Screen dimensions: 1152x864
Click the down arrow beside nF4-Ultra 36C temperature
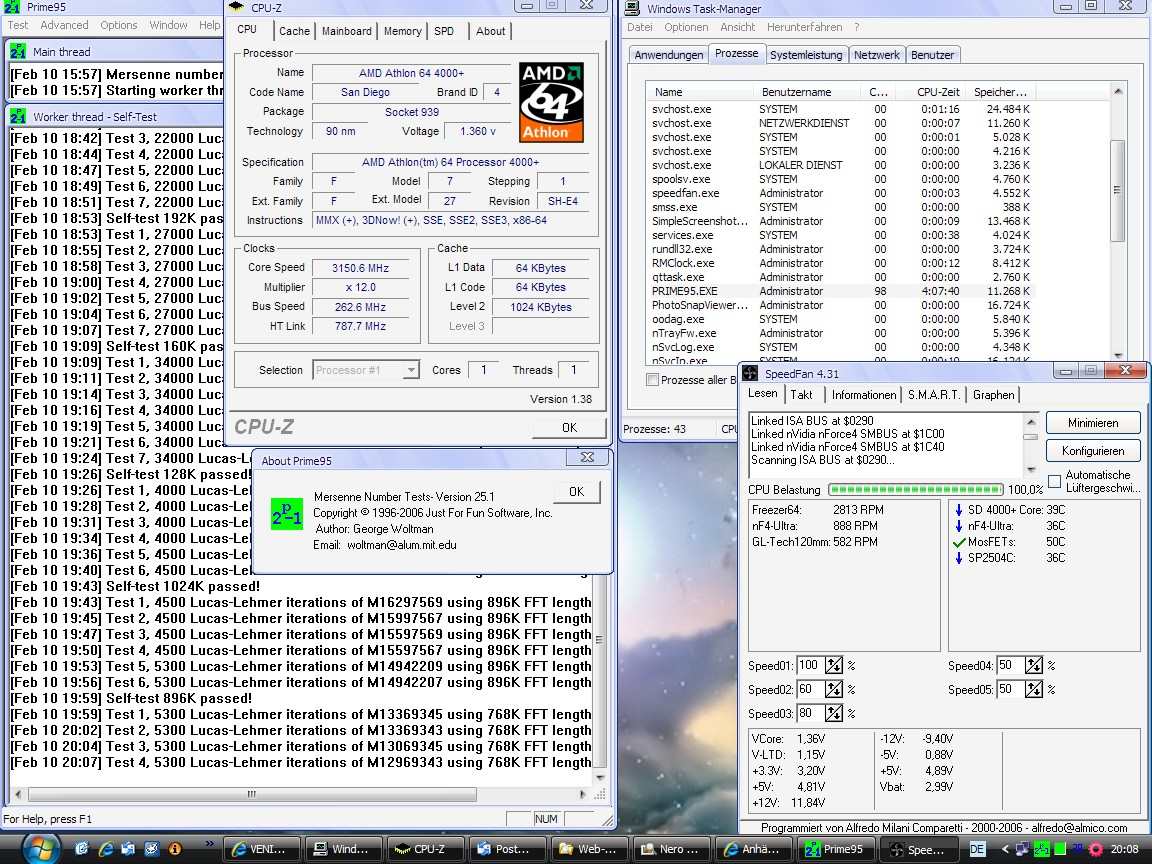[959, 526]
